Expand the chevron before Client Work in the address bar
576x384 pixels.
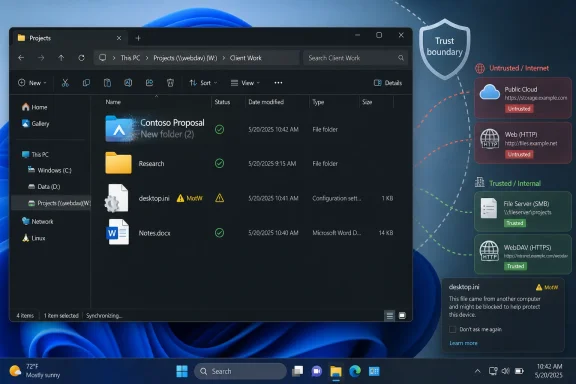coord(223,58)
